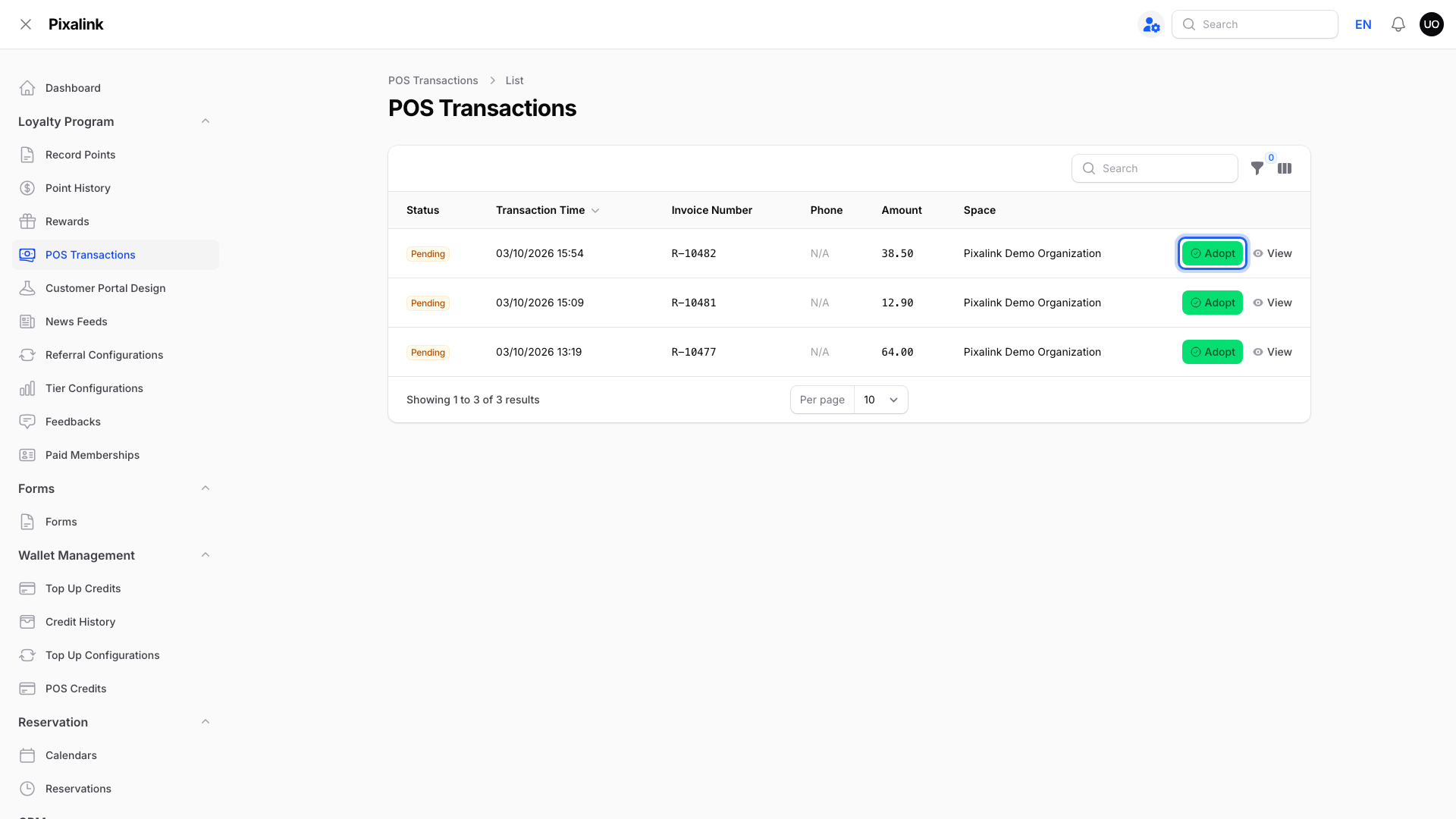Screen dimensions: 1456x819
Task: Click the Pending badge for R-10477
Action: tap(428, 353)
